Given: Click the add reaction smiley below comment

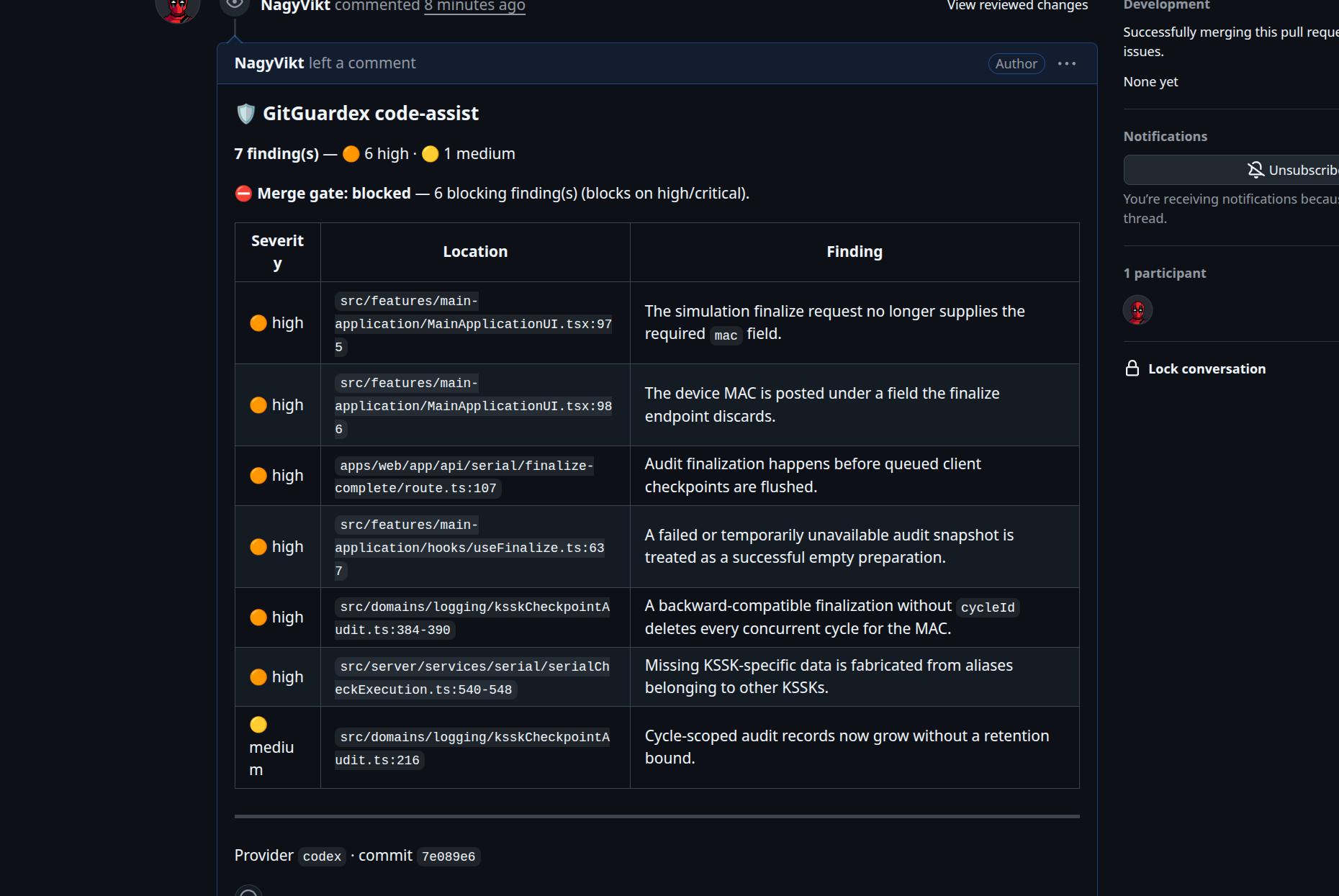Looking at the screenshot, I should [248, 892].
